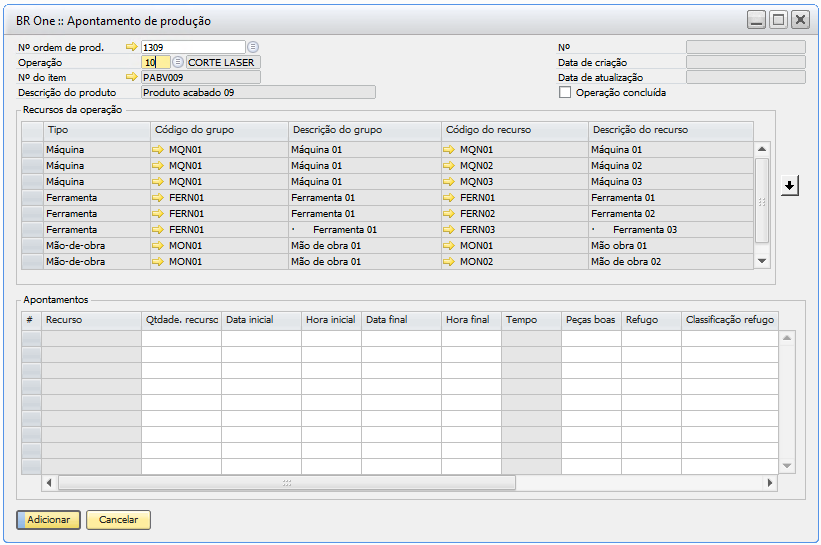Image resolution: width=821 pixels, height=545 pixels.
Task: Click Apontamentos horizontal scrollbar right arrow
Action: [770, 483]
